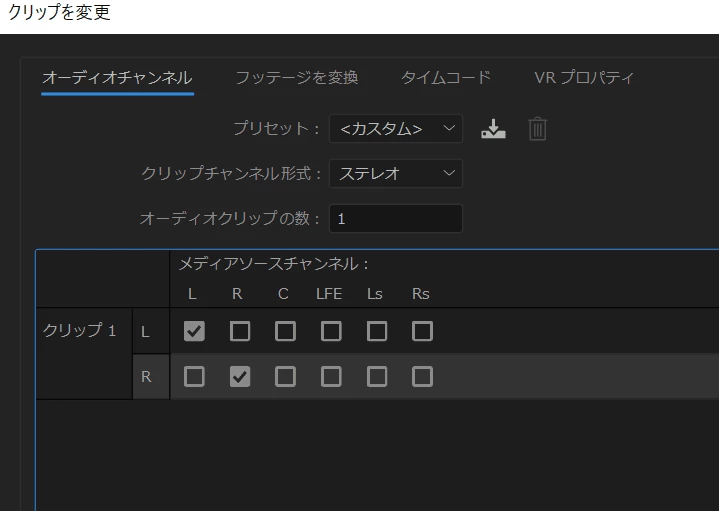Click the delete preset trash icon

pyautogui.click(x=537, y=129)
